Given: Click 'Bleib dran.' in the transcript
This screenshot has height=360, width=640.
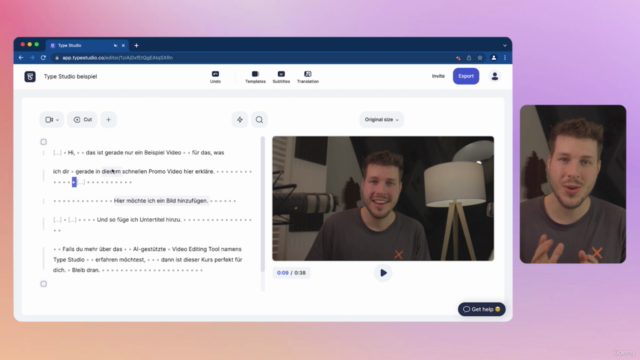Looking at the screenshot, I should pyautogui.click(x=86, y=270).
